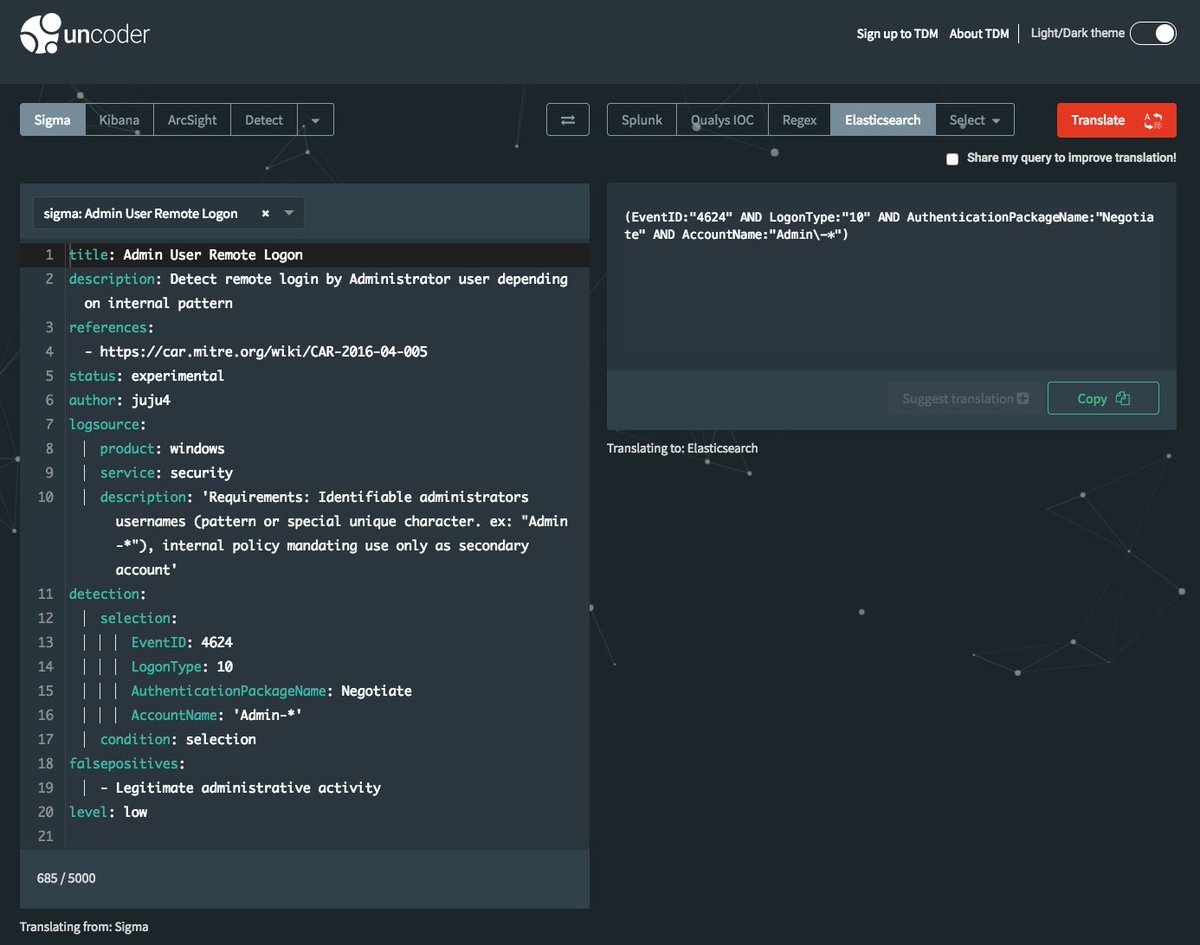Click the 'status: experimental' line
This screenshot has height=945, width=1200.
(x=147, y=376)
